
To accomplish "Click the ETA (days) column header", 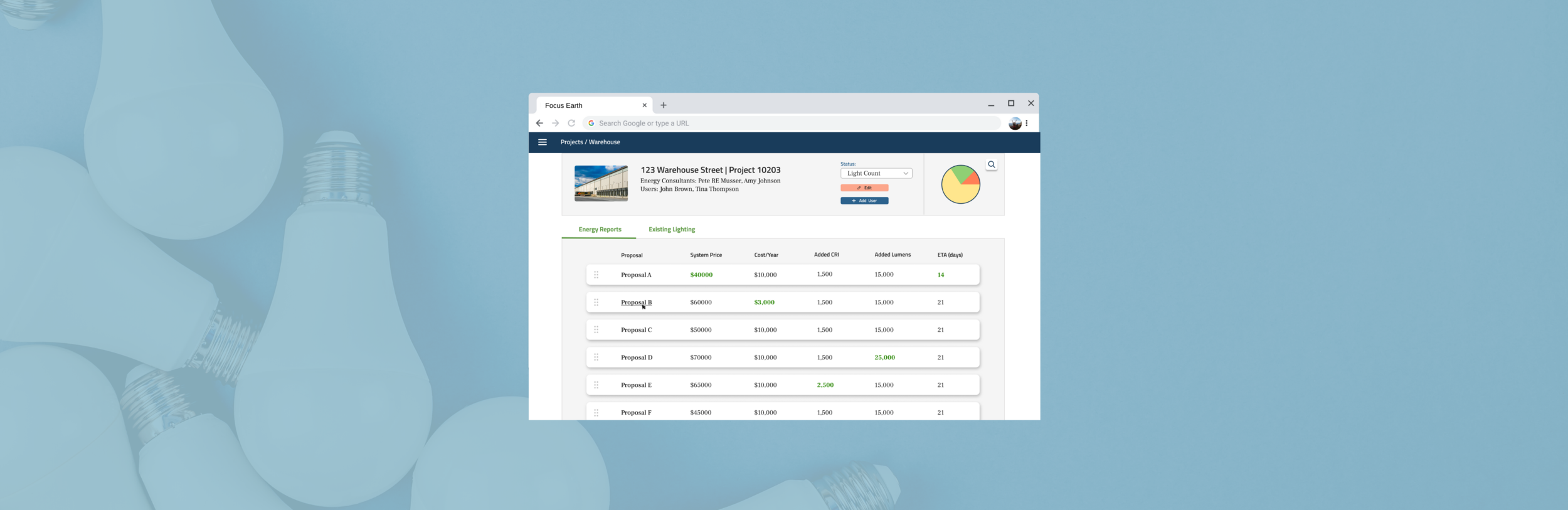I will pyautogui.click(x=950, y=255).
